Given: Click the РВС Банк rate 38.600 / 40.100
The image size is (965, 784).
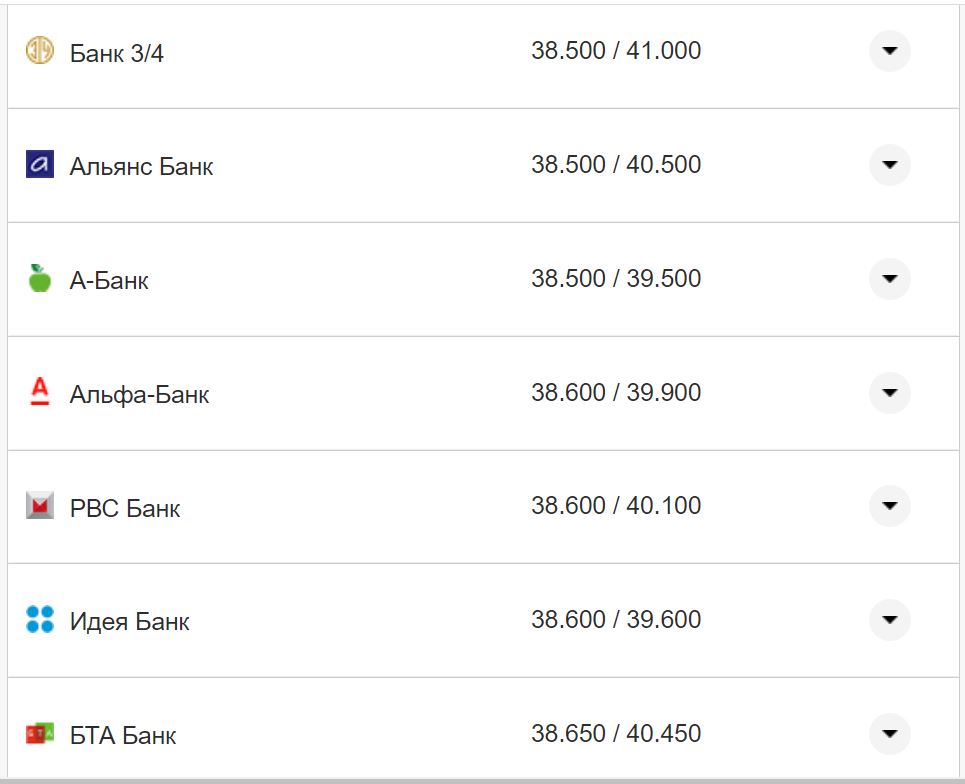Looking at the screenshot, I should point(615,506).
